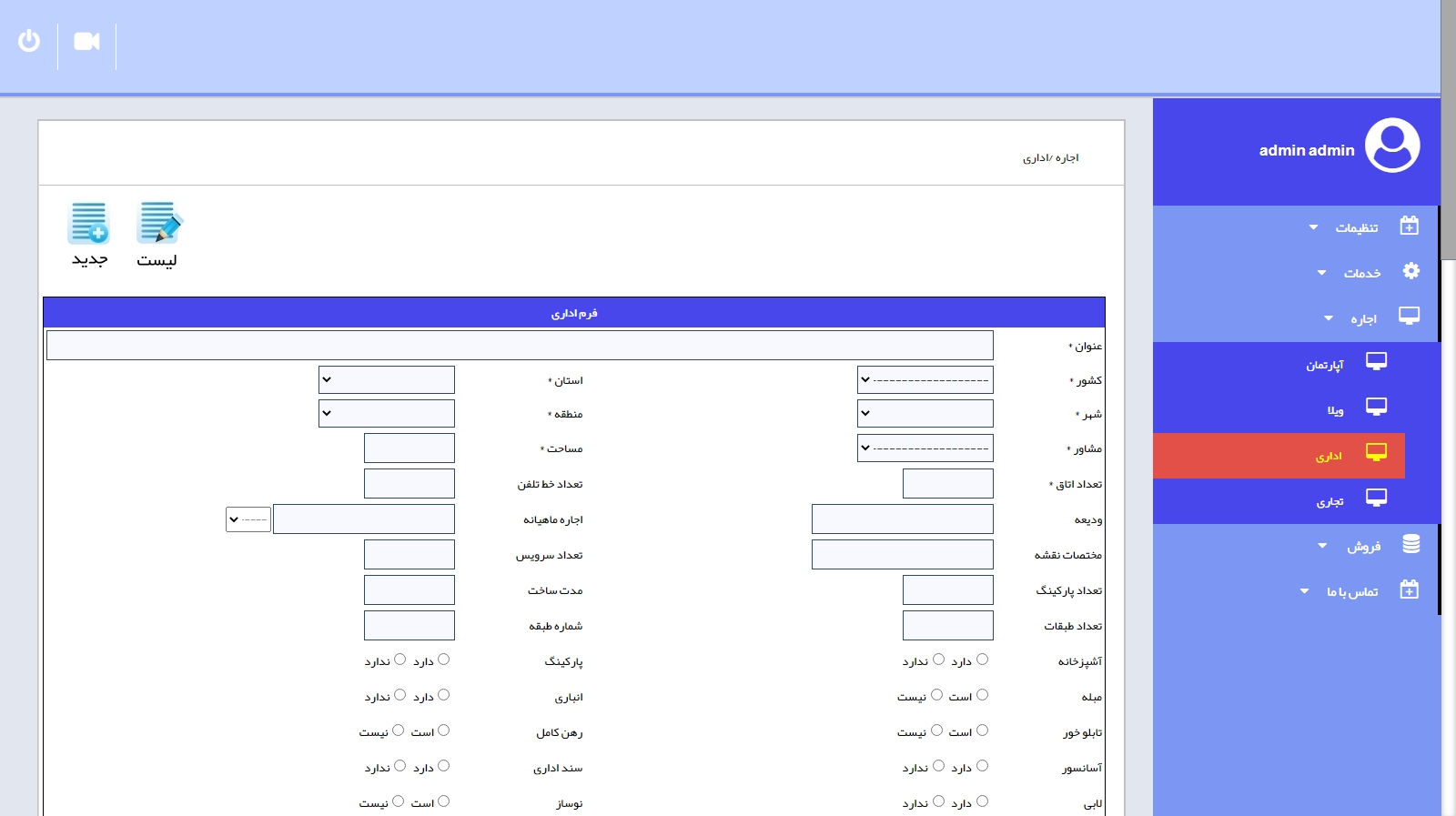This screenshot has width=1456, height=816.
Task: Click the فروش database icon
Action: pyautogui.click(x=1410, y=544)
